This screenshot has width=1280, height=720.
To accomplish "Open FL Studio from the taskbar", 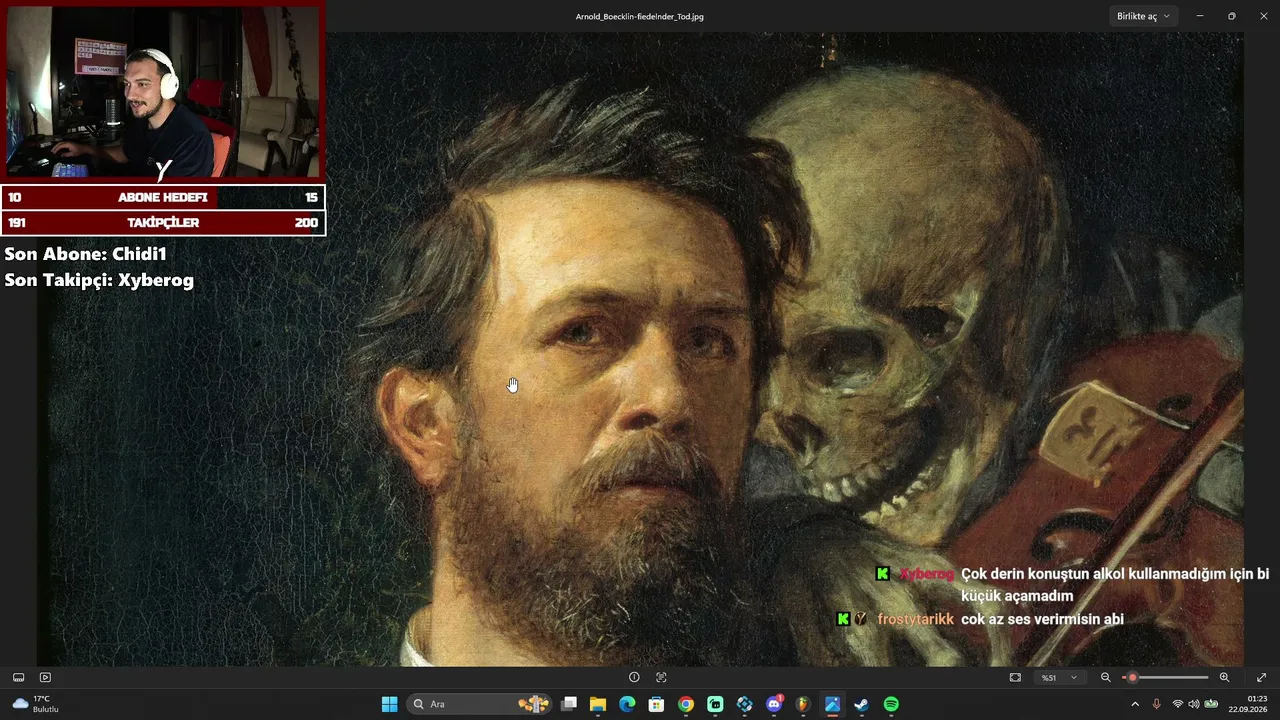I will tap(803, 704).
